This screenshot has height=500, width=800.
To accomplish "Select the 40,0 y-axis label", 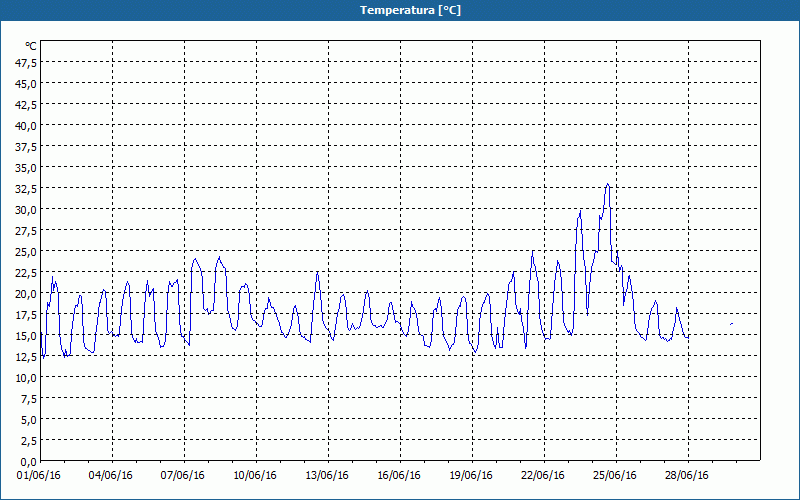I will click(x=26, y=126).
